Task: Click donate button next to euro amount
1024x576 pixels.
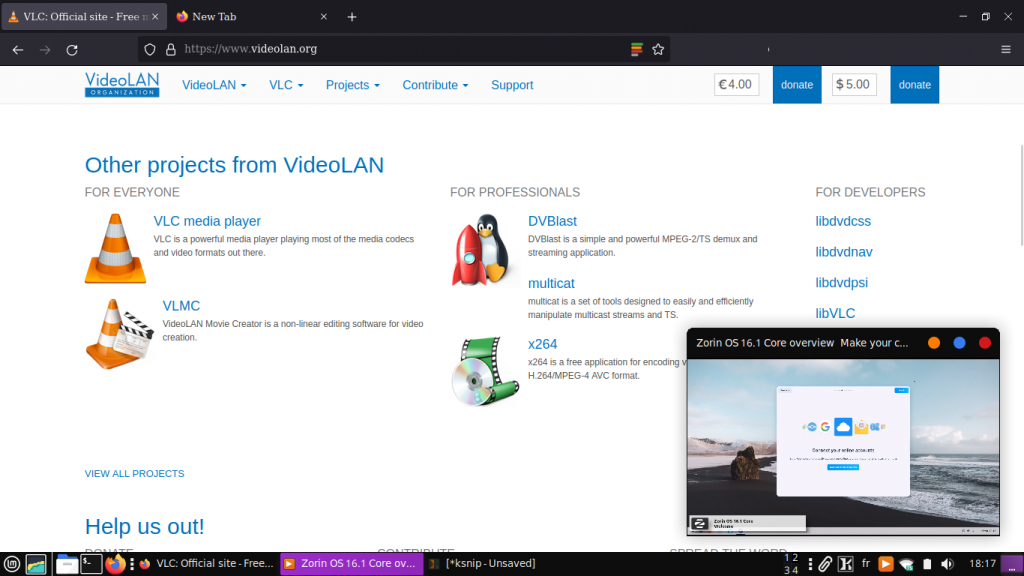Action: tap(797, 85)
